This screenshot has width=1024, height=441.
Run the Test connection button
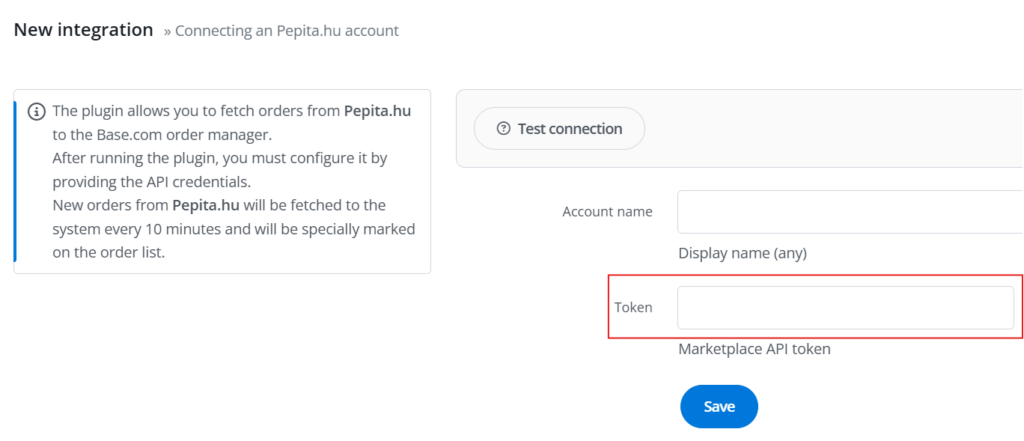(559, 129)
